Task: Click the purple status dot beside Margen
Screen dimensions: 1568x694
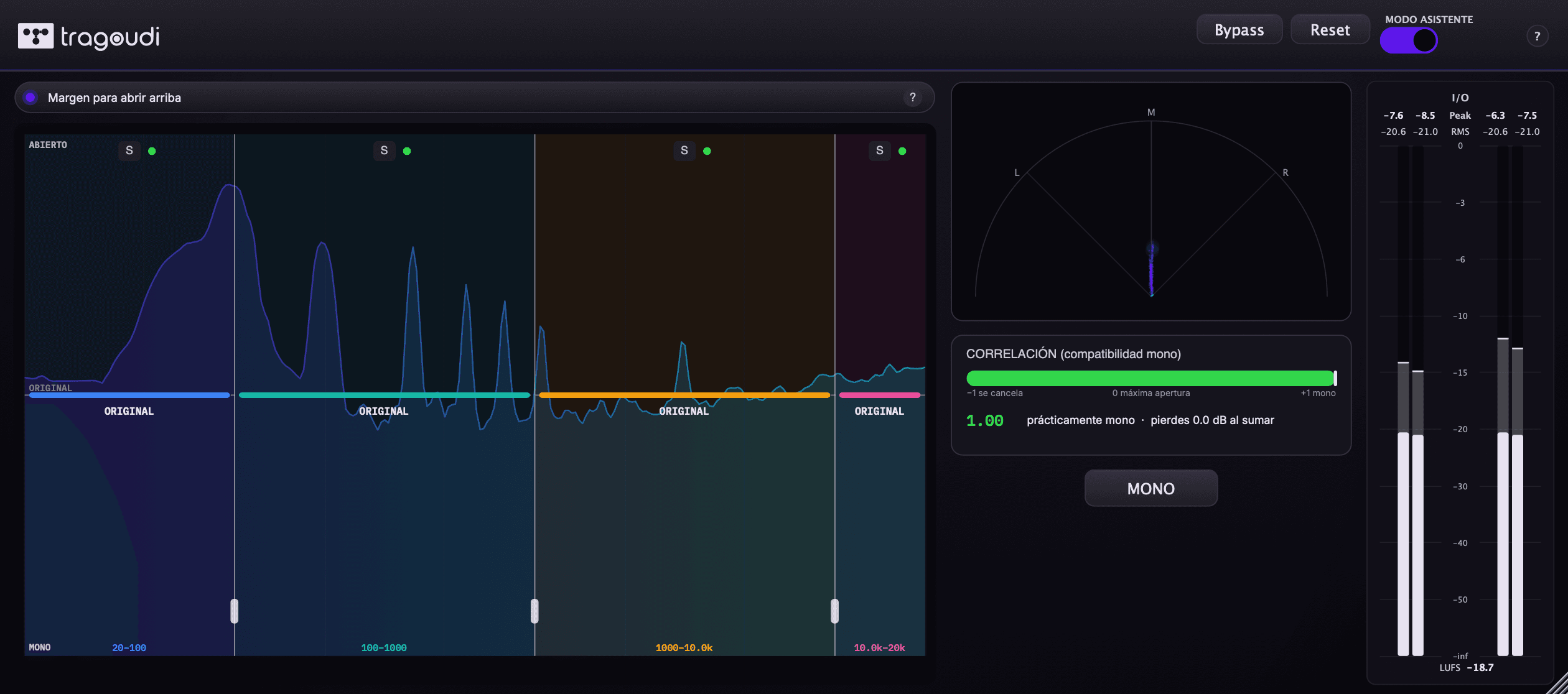Action: 30,98
